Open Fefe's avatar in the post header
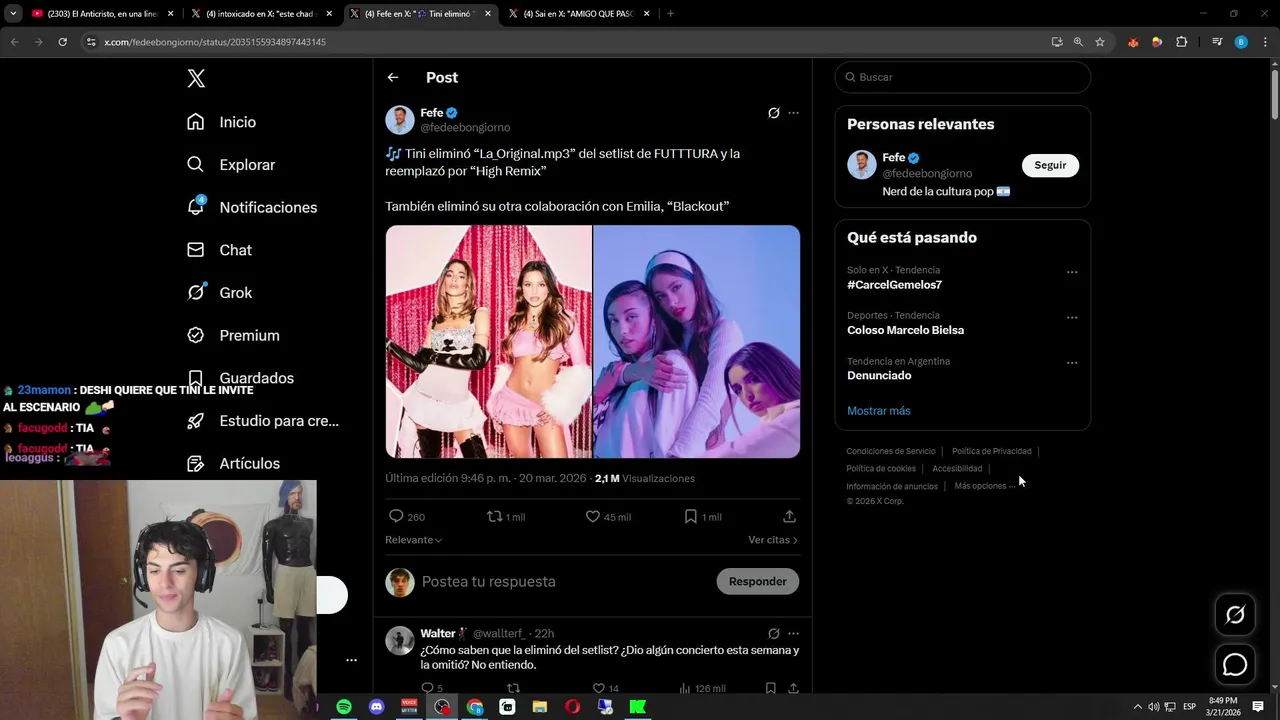Image resolution: width=1280 pixels, height=720 pixels. click(x=400, y=120)
